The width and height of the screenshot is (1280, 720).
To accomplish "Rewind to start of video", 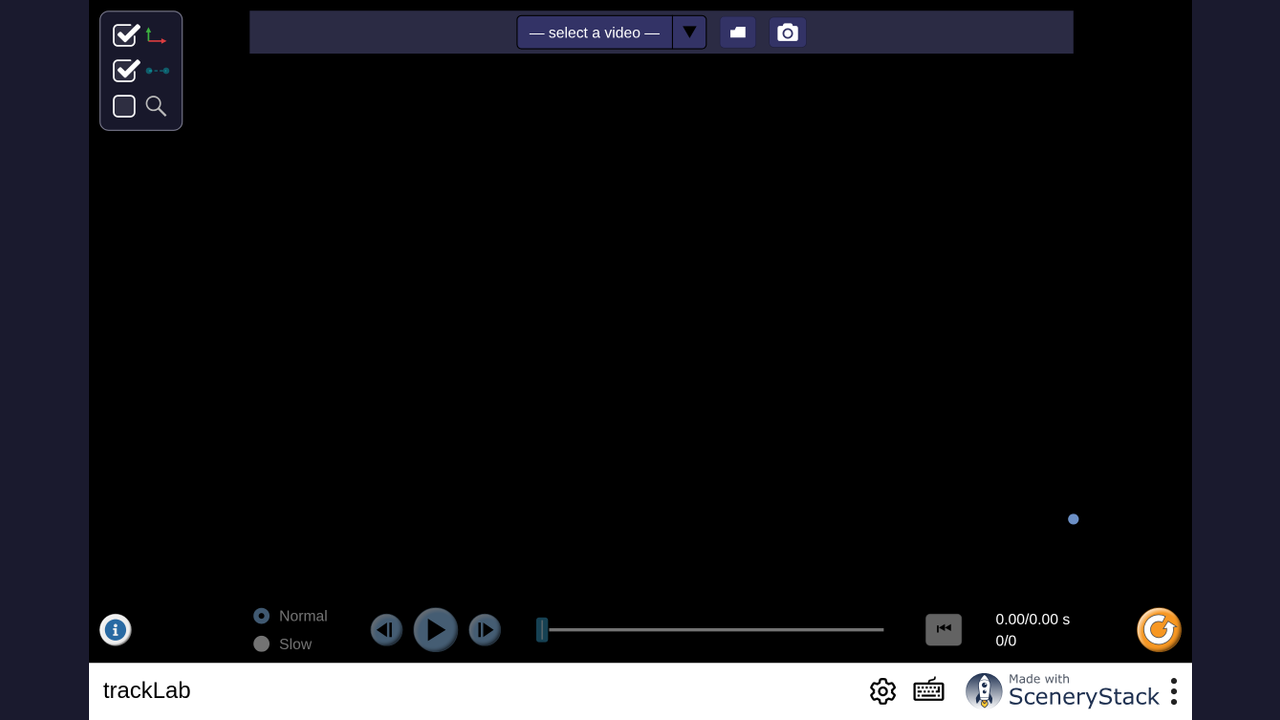I will click(x=943, y=629).
